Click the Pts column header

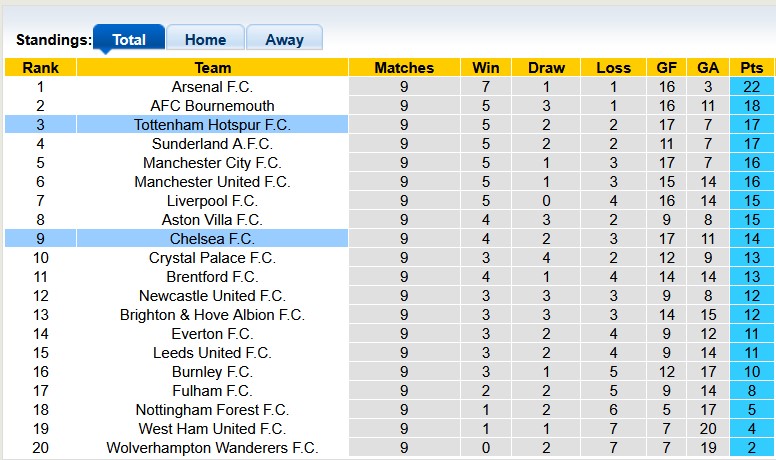point(751,68)
